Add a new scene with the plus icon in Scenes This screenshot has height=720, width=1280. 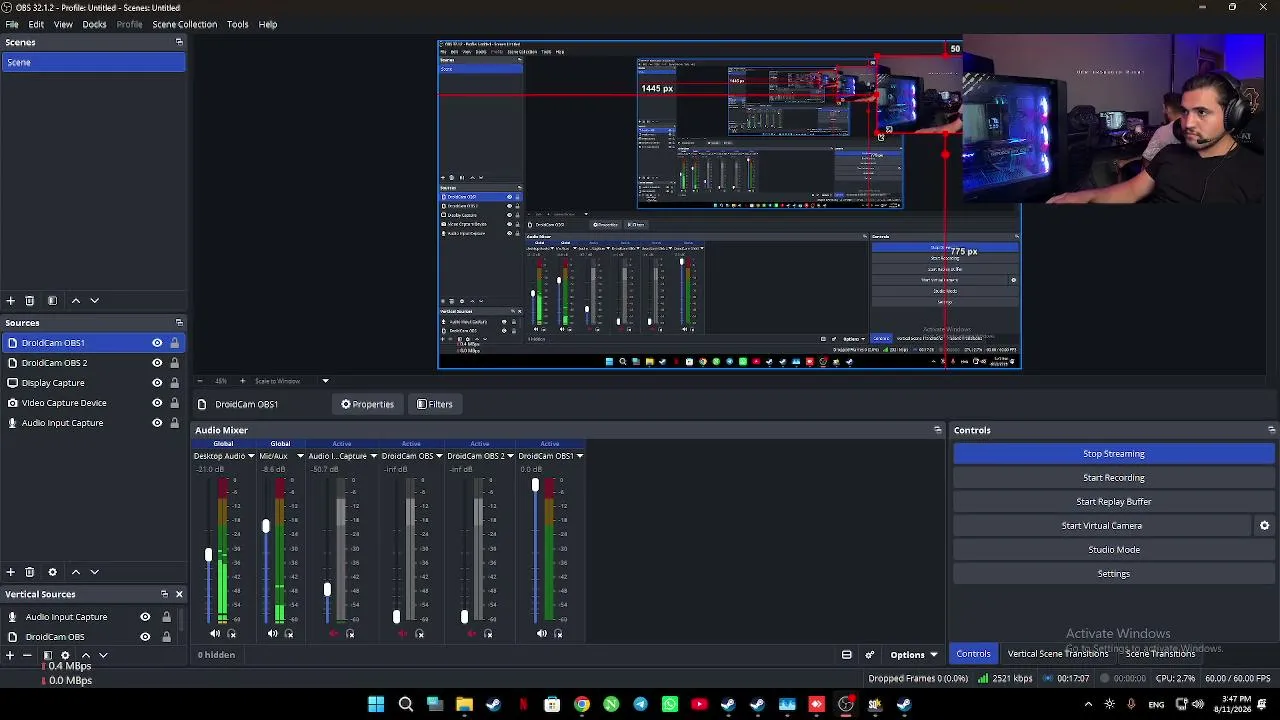[x=10, y=300]
